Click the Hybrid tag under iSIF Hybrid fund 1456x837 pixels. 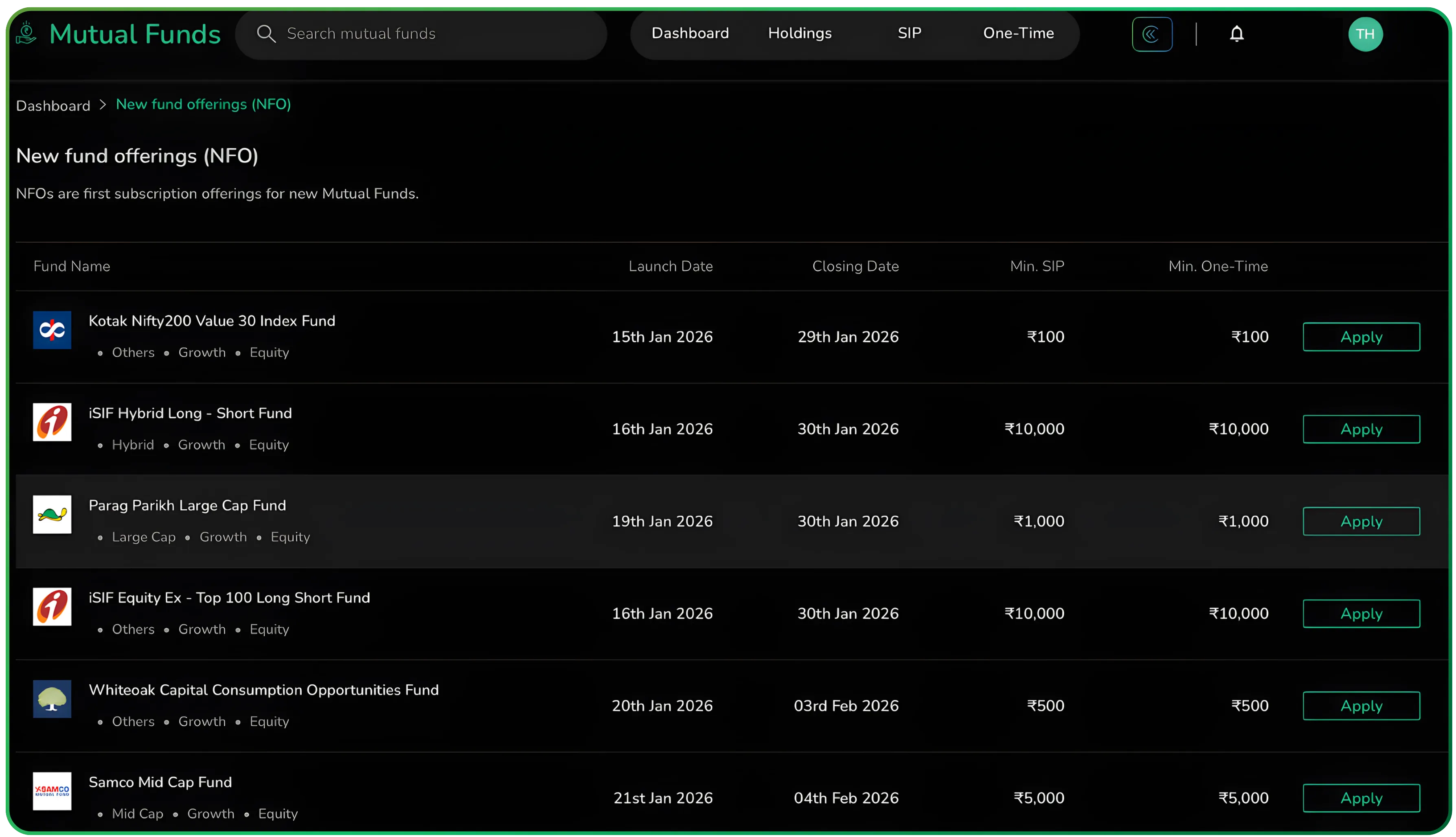133,445
